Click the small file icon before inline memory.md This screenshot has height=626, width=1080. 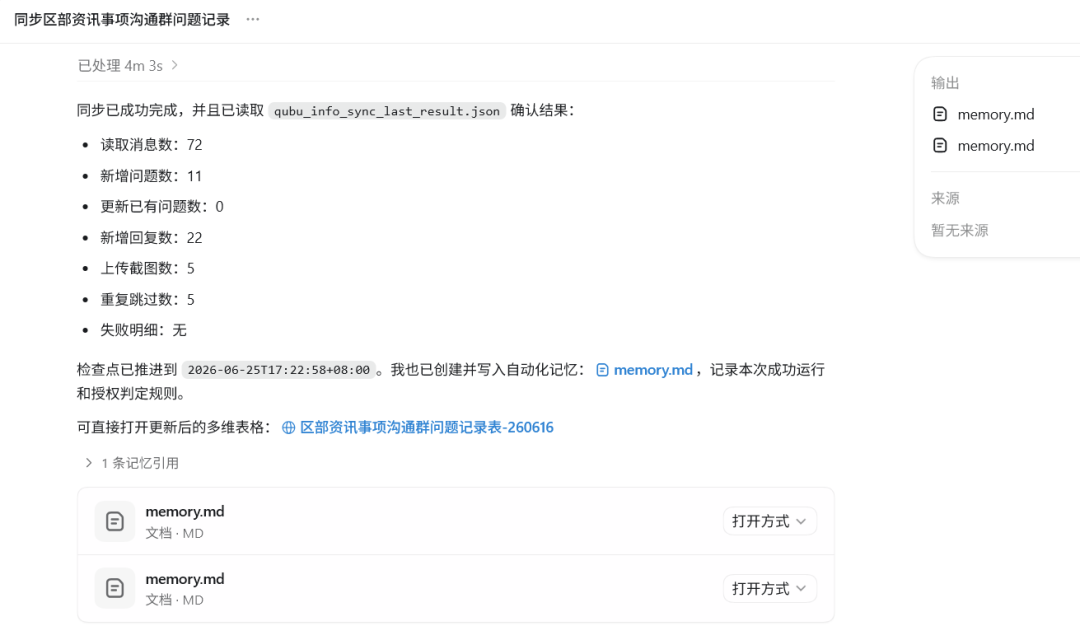602,370
